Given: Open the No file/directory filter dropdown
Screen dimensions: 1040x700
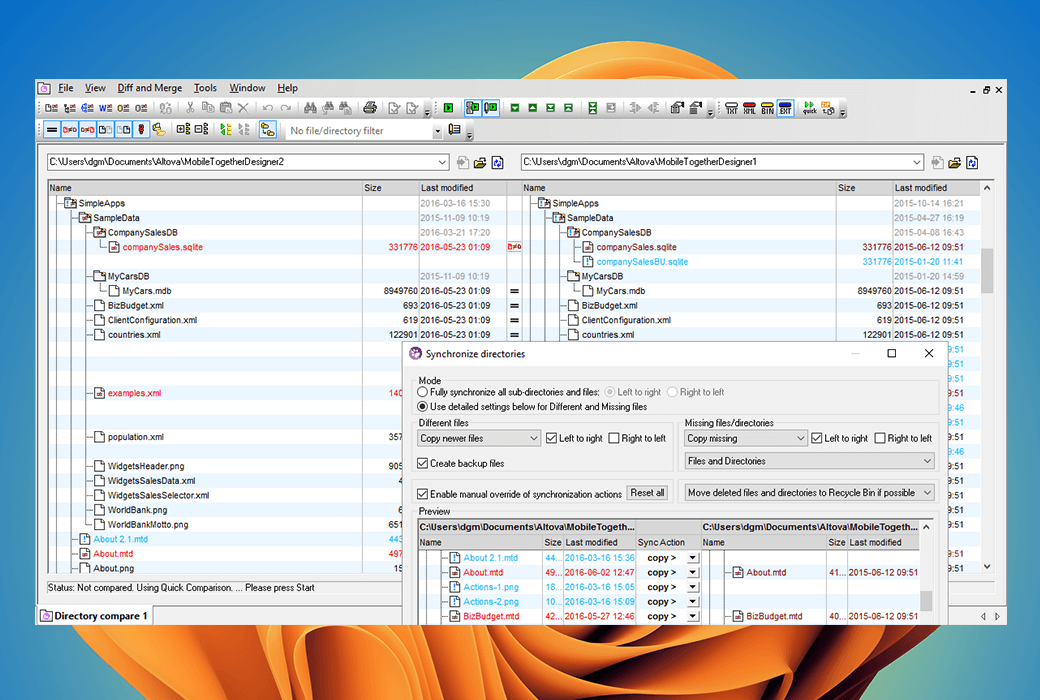Looking at the screenshot, I should coord(437,131).
